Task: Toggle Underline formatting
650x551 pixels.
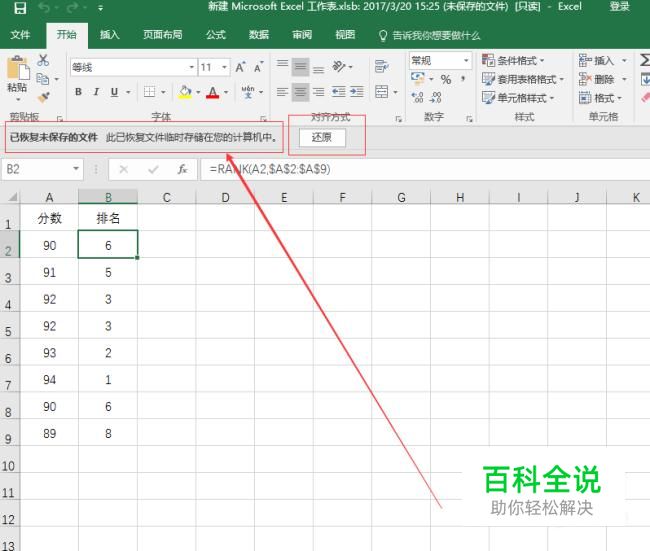Action: pyautogui.click(x=114, y=92)
